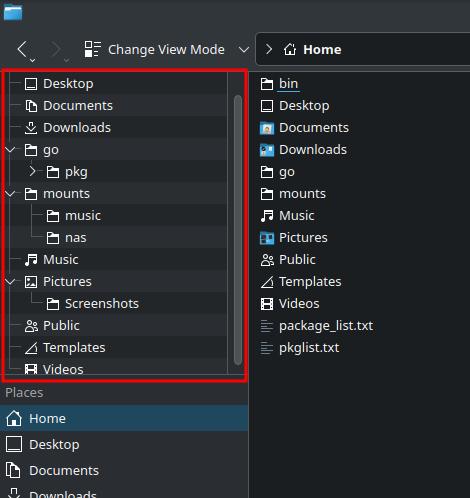Click the Change View Mode icon
This screenshot has width=470, height=498.
[92, 49]
